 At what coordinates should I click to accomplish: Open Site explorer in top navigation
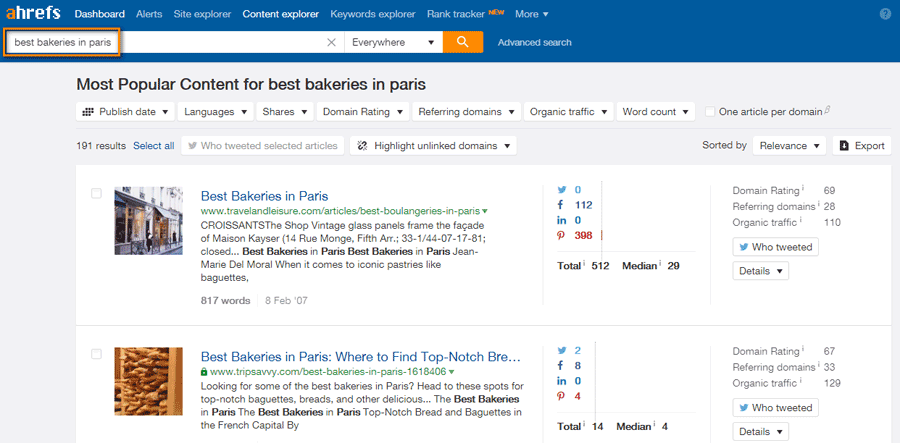click(x=202, y=14)
